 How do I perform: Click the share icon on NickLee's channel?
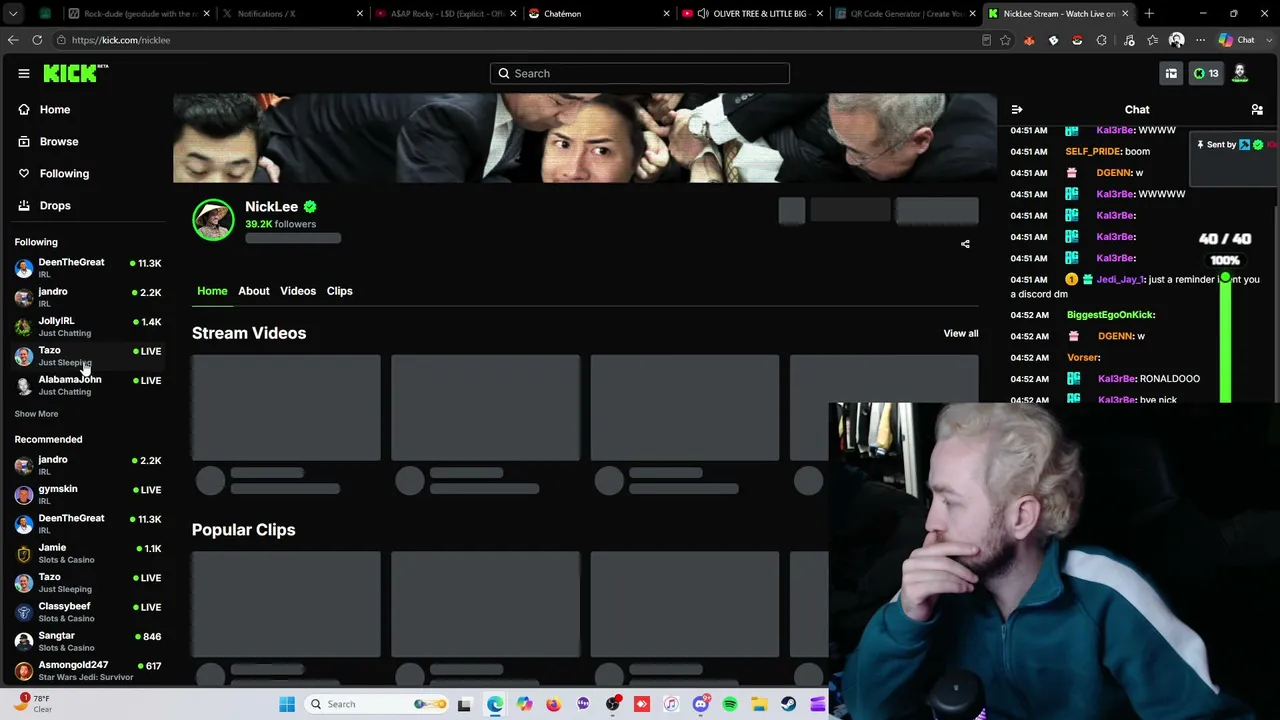point(965,244)
